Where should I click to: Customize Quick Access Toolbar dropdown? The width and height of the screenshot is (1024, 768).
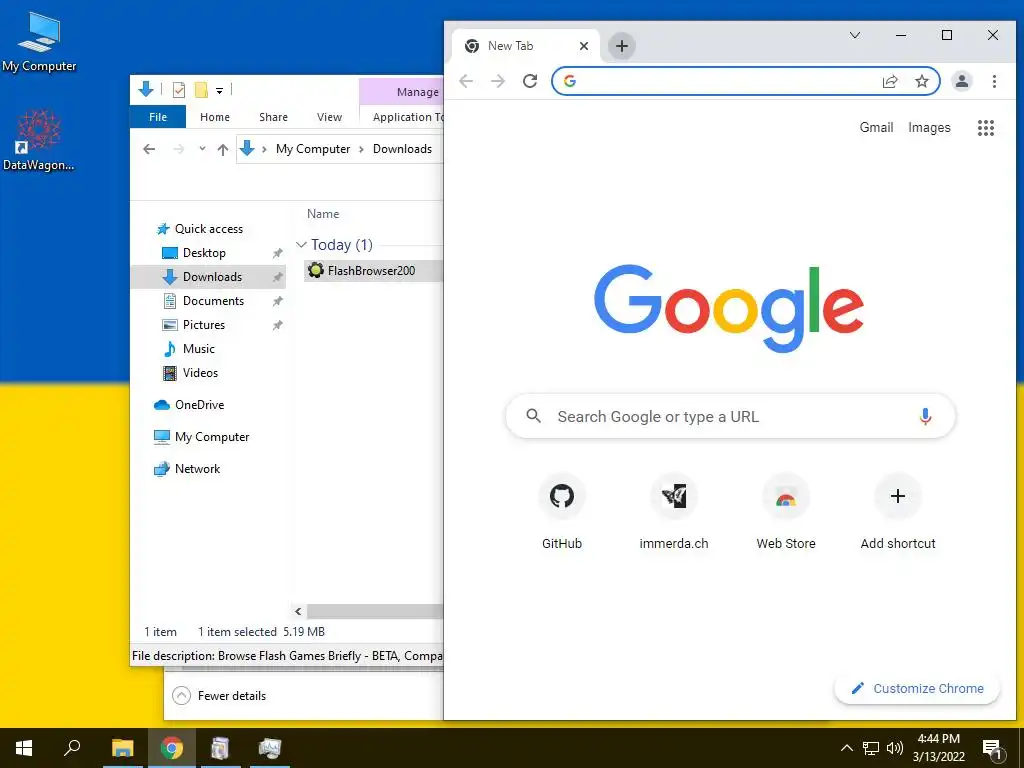[219, 90]
